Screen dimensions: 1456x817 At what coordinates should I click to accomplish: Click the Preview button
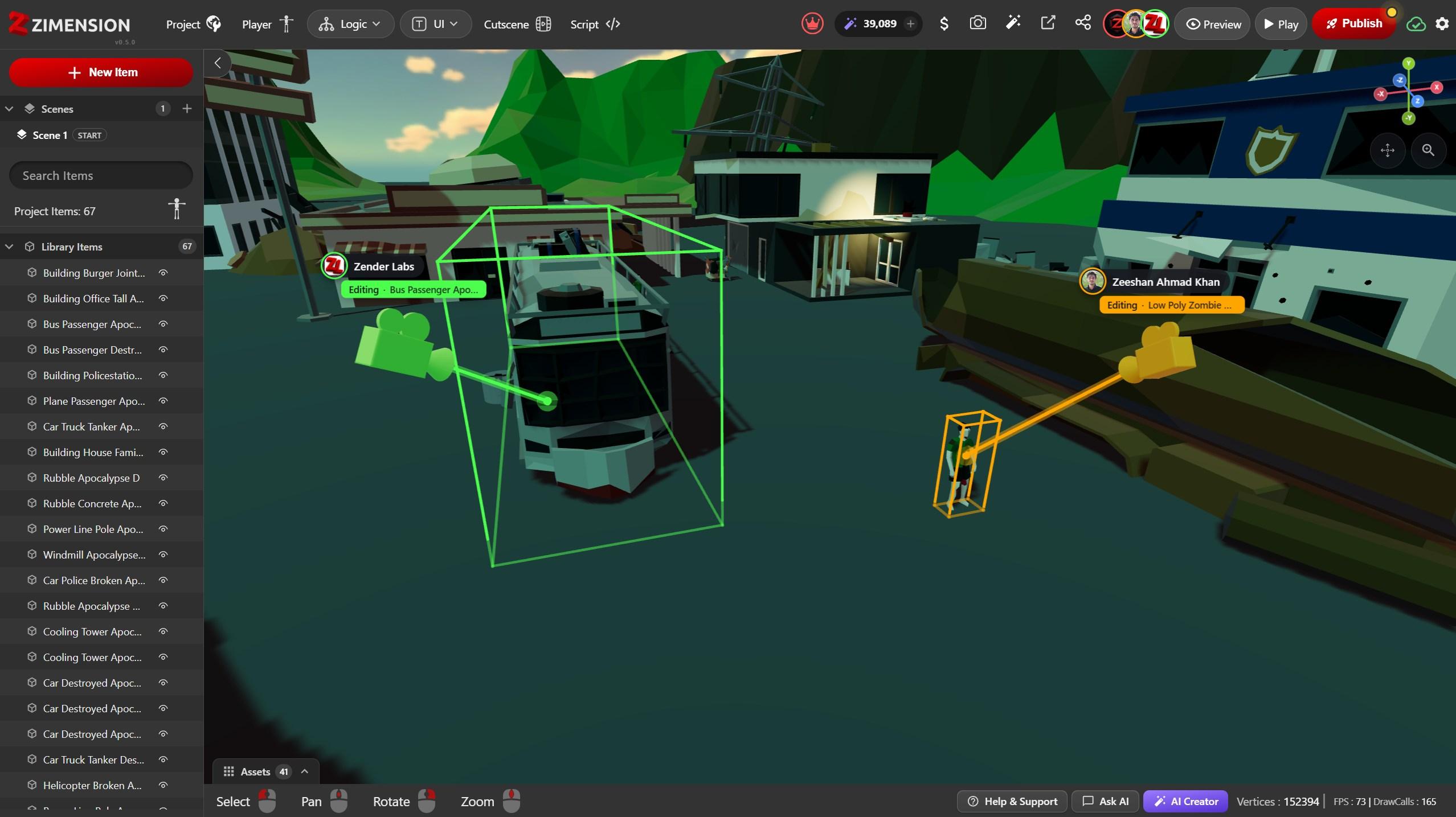tap(1213, 24)
